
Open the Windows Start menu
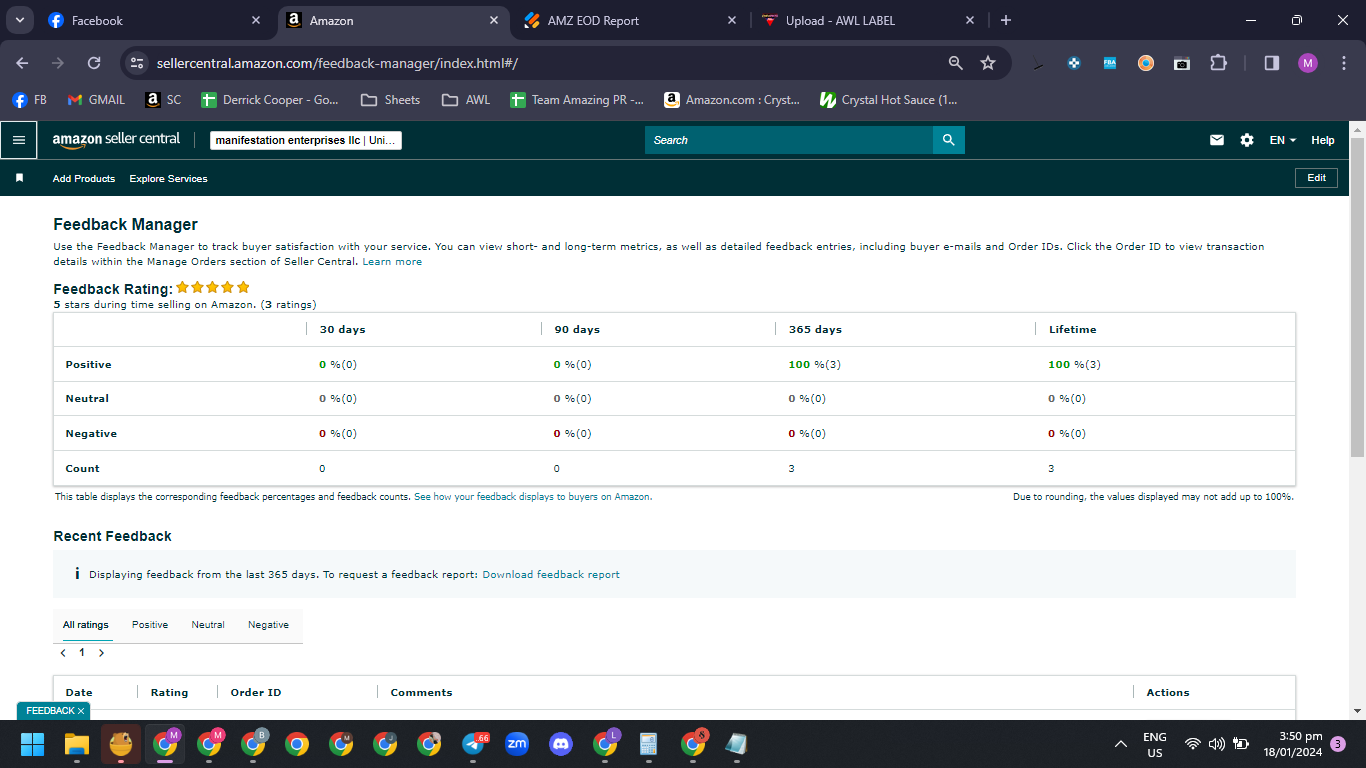click(33, 744)
